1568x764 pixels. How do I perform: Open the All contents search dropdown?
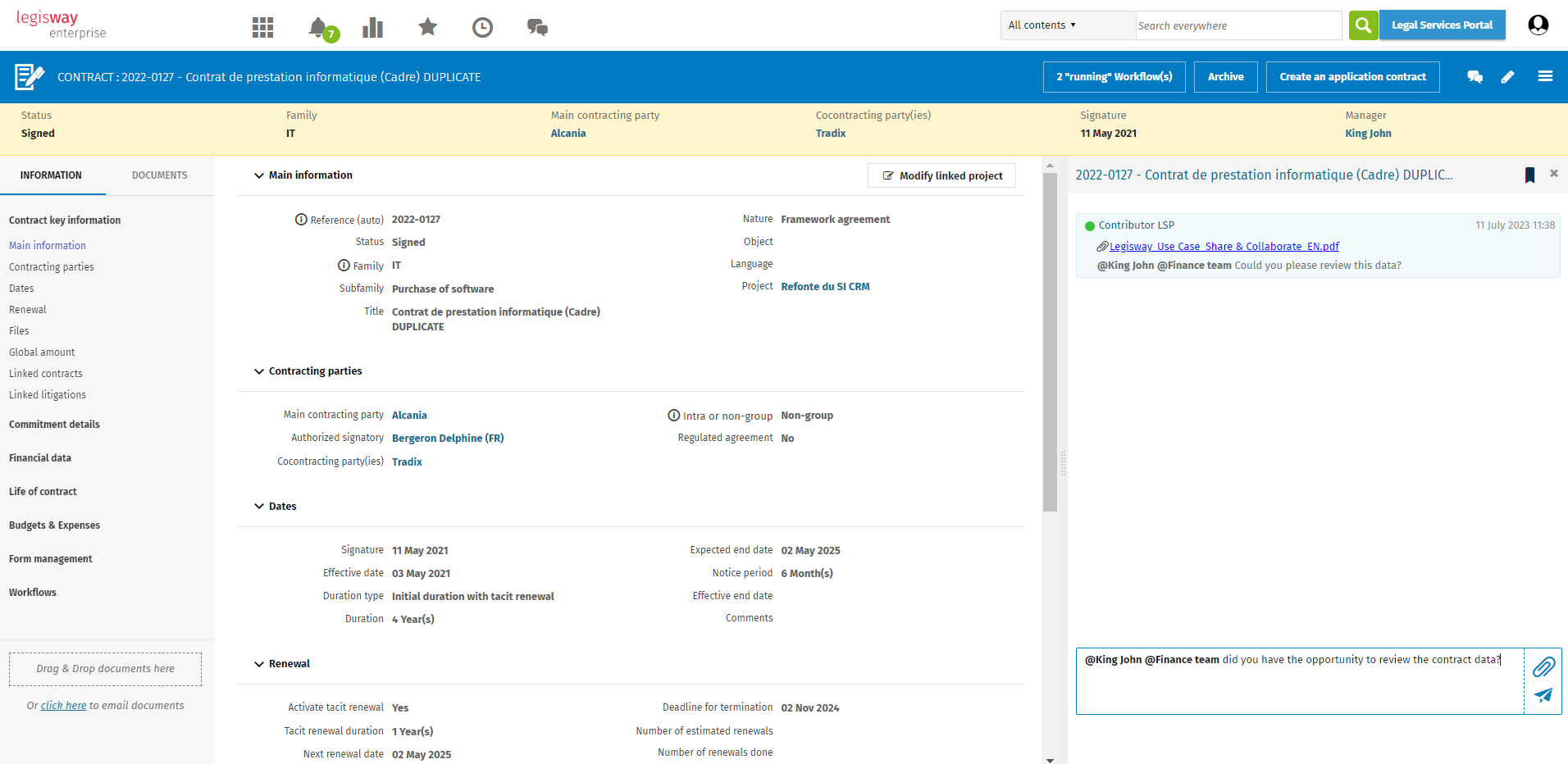click(x=1042, y=25)
